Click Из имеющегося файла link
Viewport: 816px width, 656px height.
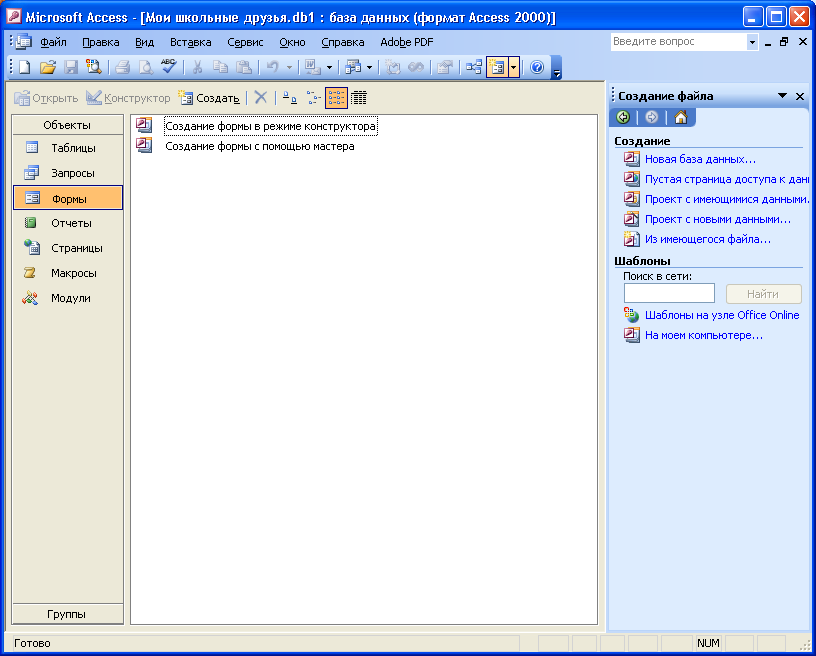click(708, 239)
